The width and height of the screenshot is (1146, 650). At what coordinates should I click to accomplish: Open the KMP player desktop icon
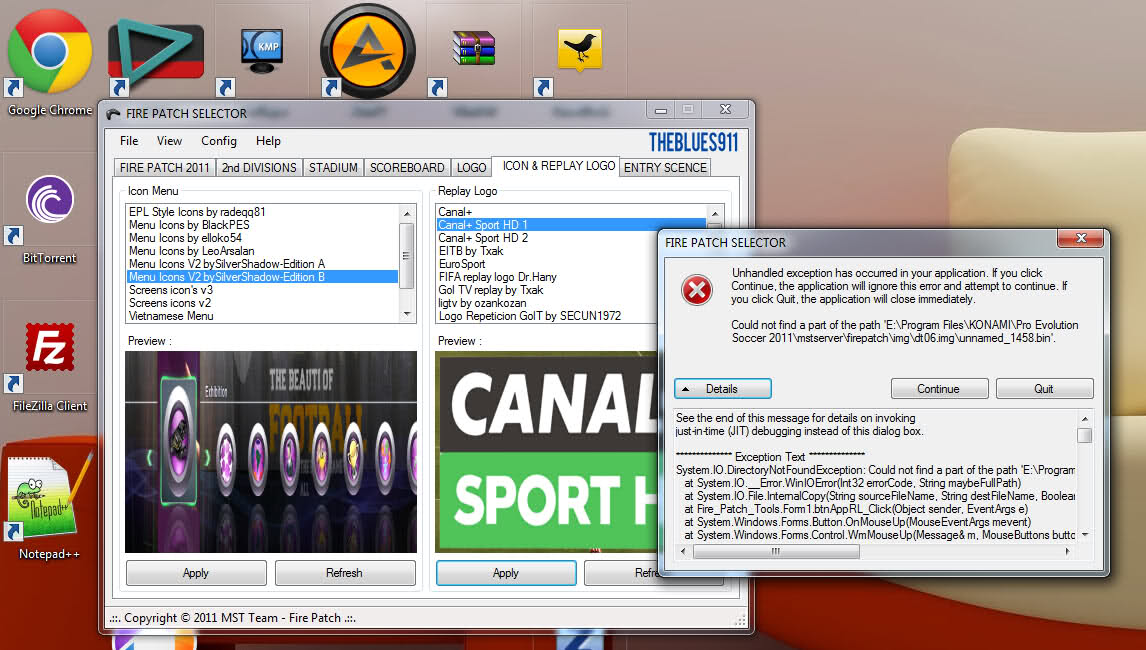(x=262, y=50)
